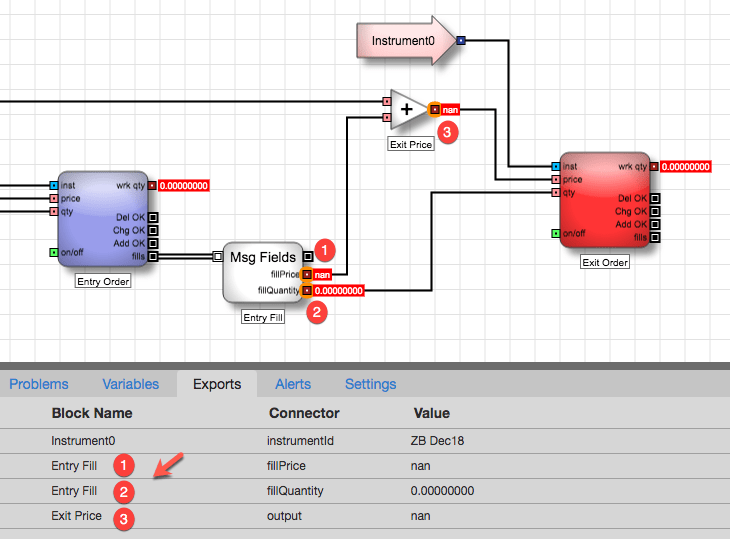Click Entry Order 0.00000000 wrk qty value
The image size is (730, 543).
(x=184, y=186)
